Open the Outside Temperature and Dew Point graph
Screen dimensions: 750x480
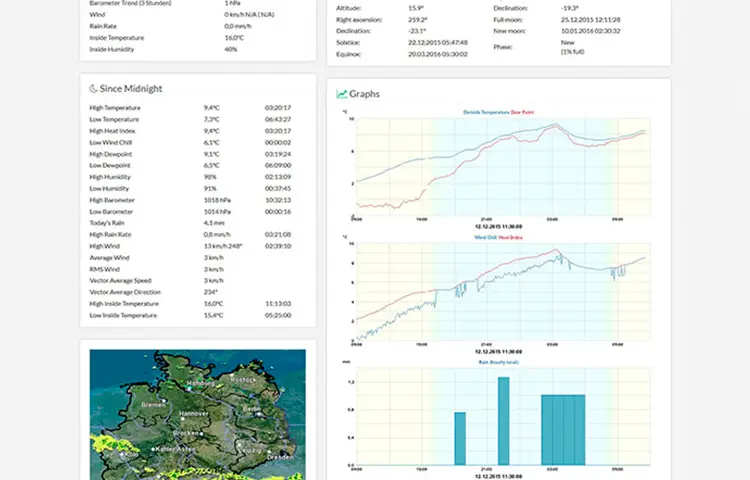click(497, 169)
